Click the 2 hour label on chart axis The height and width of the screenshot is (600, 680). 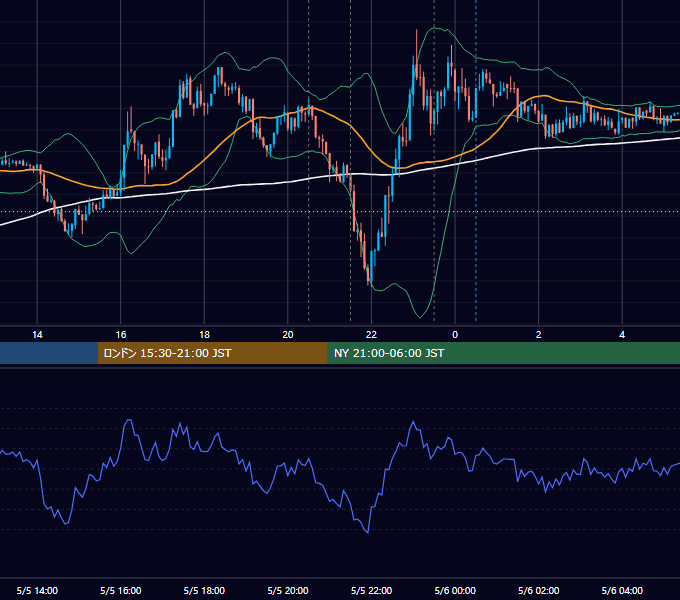[539, 335]
